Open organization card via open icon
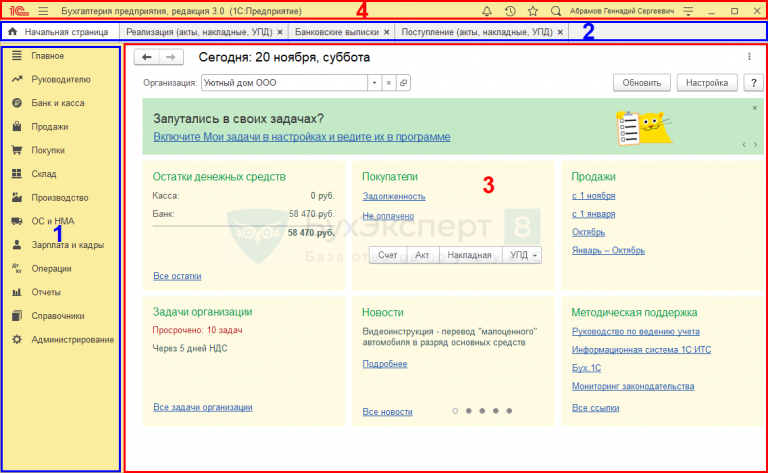This screenshot has width=768, height=473. 403,83
